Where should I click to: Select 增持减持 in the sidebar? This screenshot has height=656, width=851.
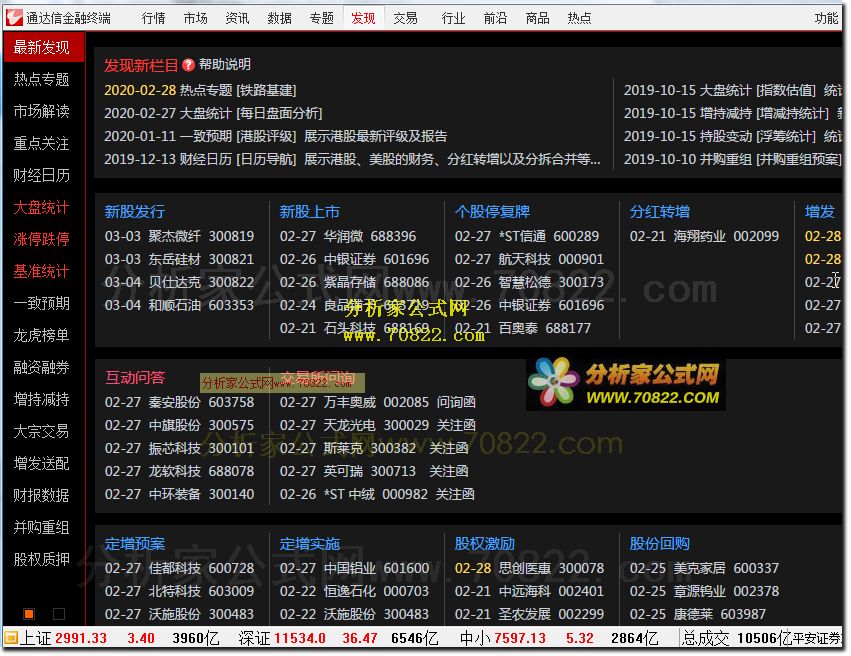coord(42,399)
